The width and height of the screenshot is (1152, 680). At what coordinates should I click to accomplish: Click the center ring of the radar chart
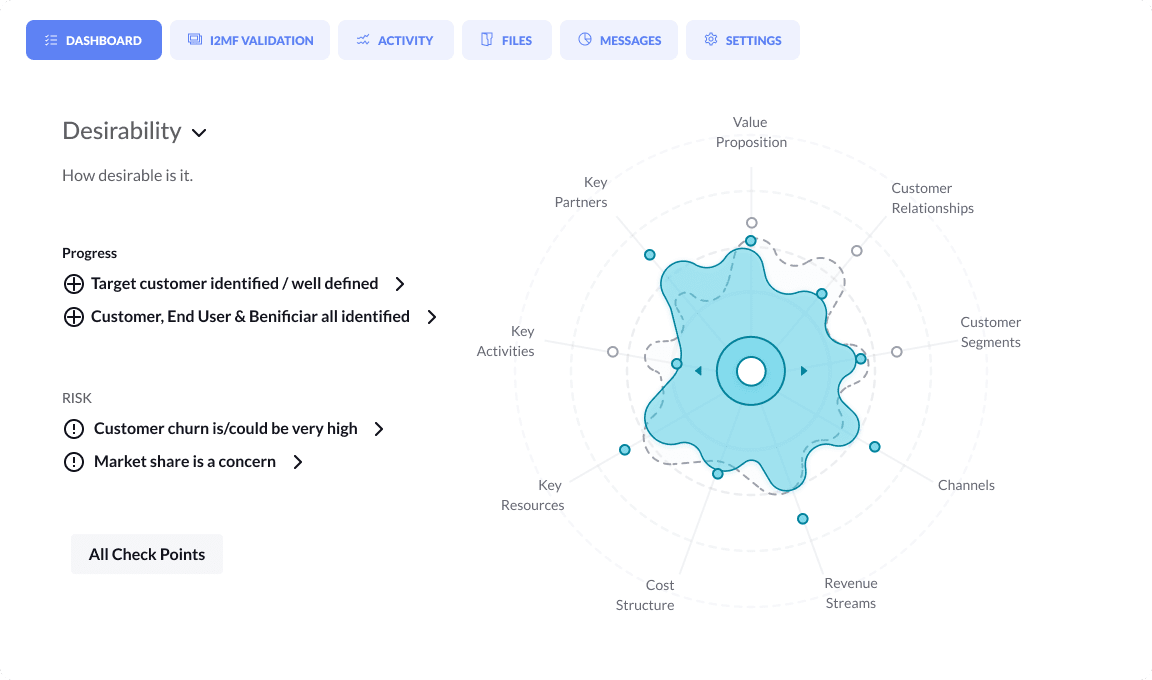tap(751, 371)
